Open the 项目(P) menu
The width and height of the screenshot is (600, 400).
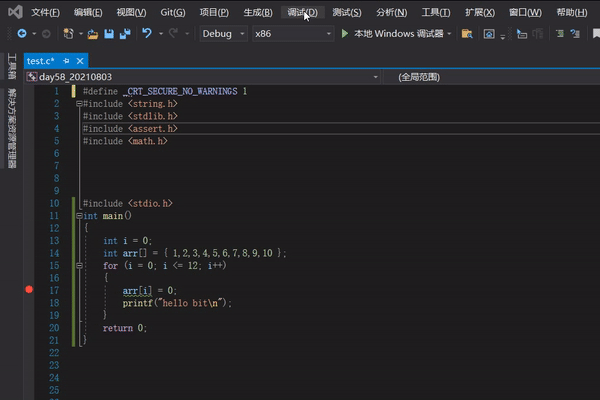coord(214,13)
